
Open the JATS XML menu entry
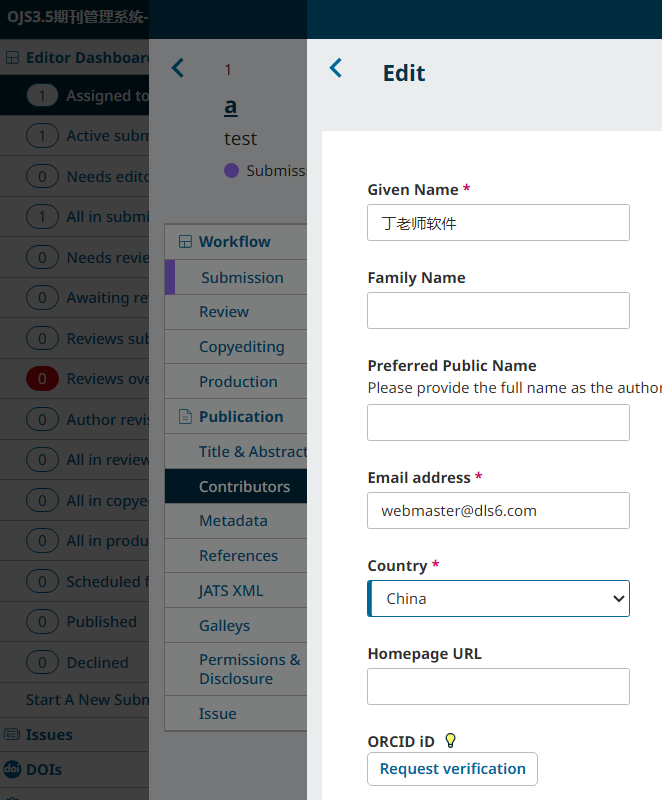pos(231,591)
